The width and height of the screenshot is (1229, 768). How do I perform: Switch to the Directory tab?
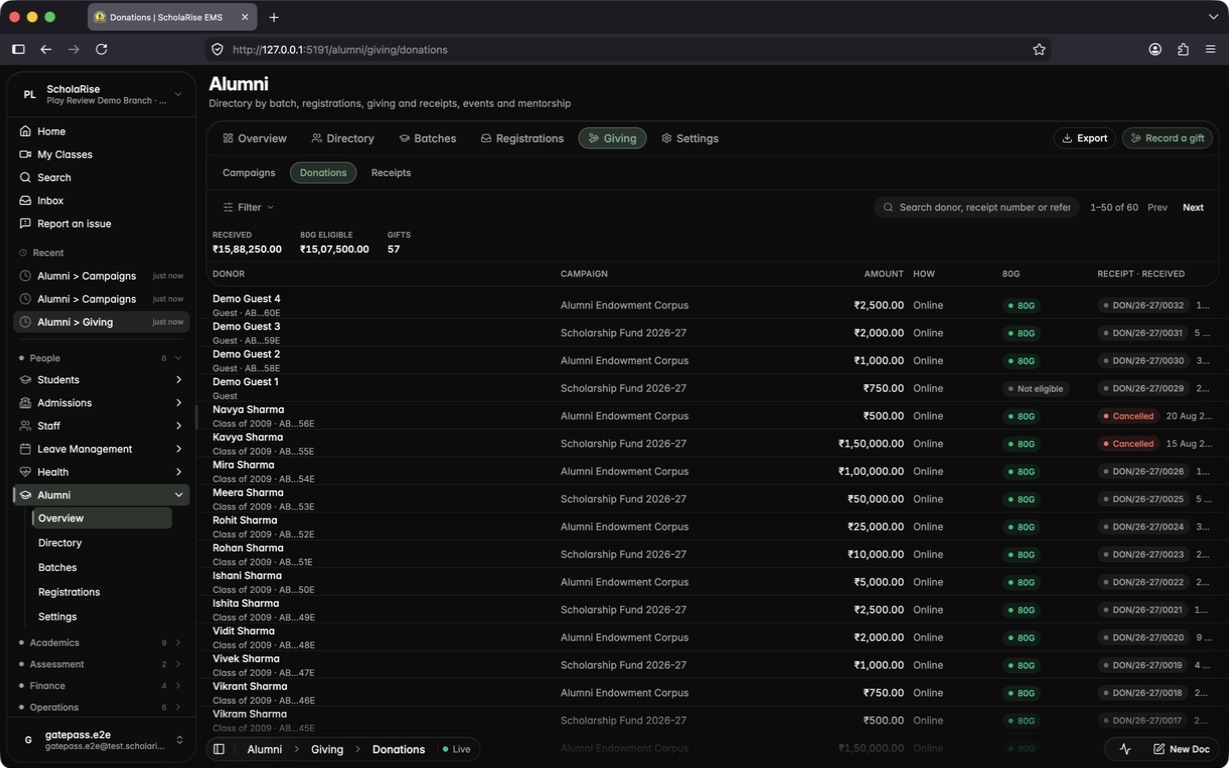[x=342, y=138]
